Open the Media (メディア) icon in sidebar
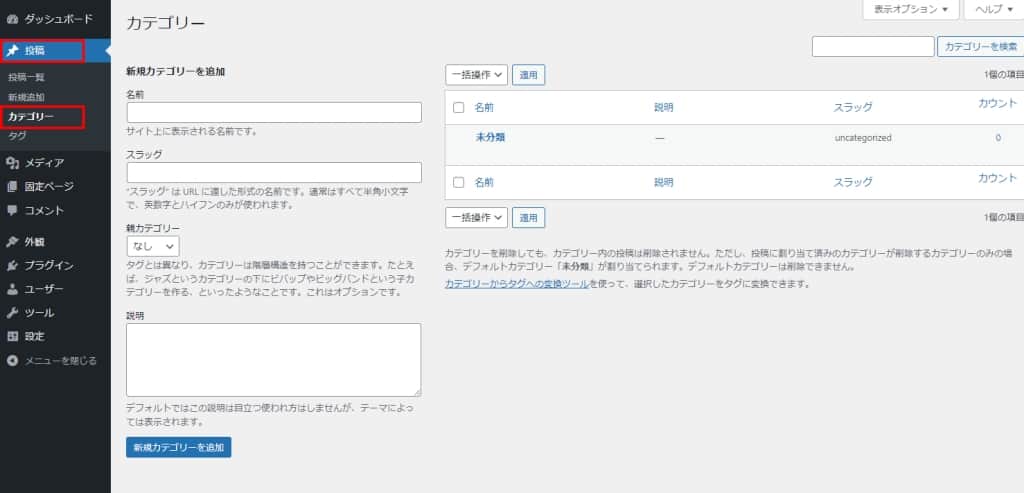This screenshot has width=1024, height=493. coord(12,163)
